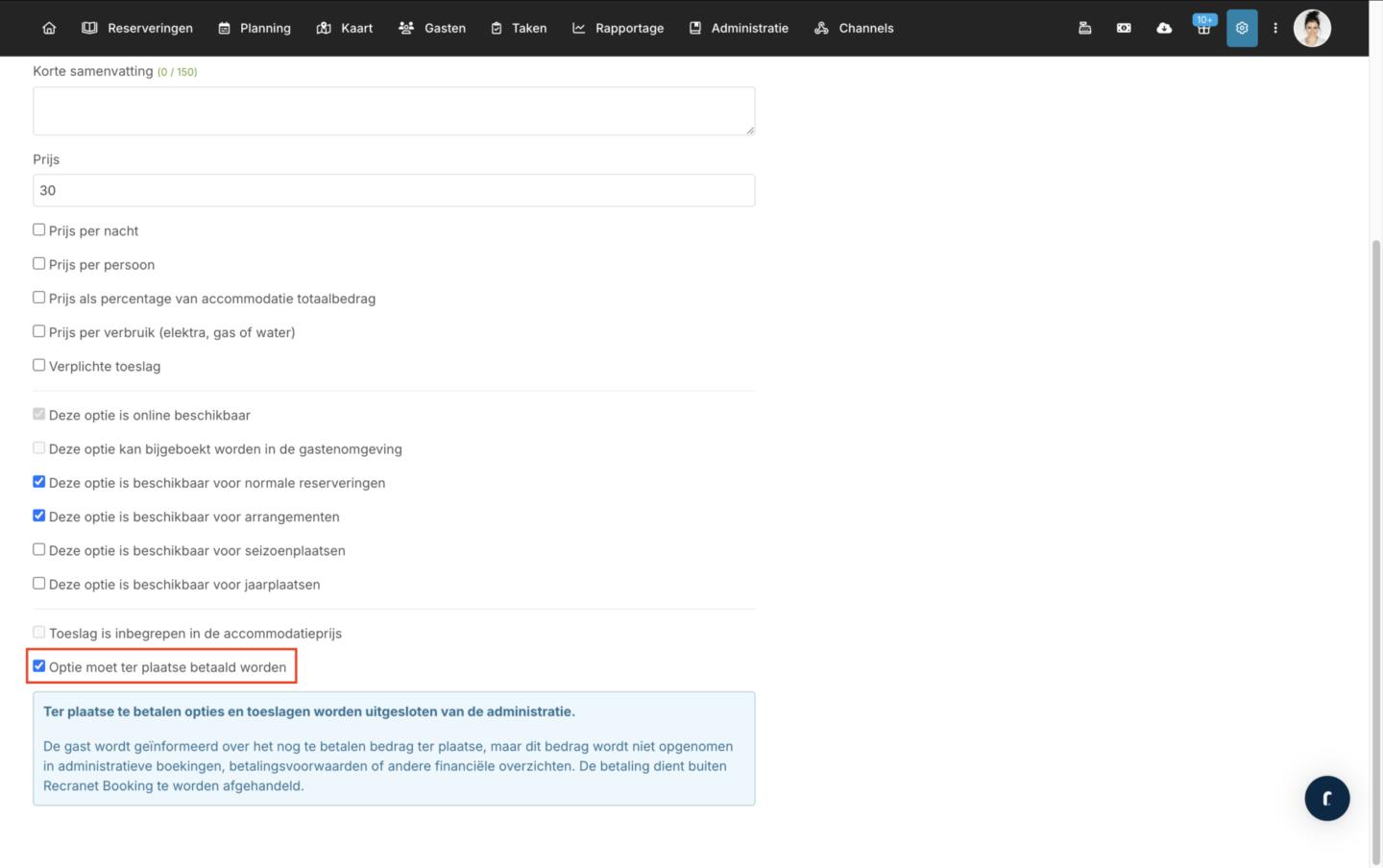Viewport: 1383px width, 868px height.
Task: Open the Gasten section
Action: point(432,28)
